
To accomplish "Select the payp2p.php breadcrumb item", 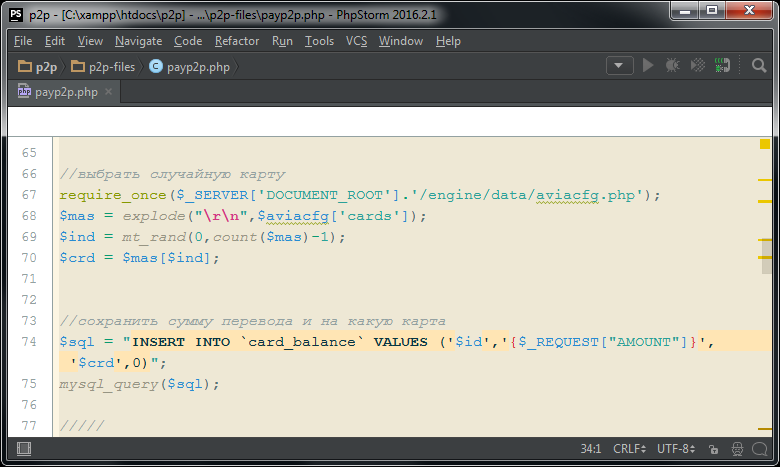I will (190, 67).
